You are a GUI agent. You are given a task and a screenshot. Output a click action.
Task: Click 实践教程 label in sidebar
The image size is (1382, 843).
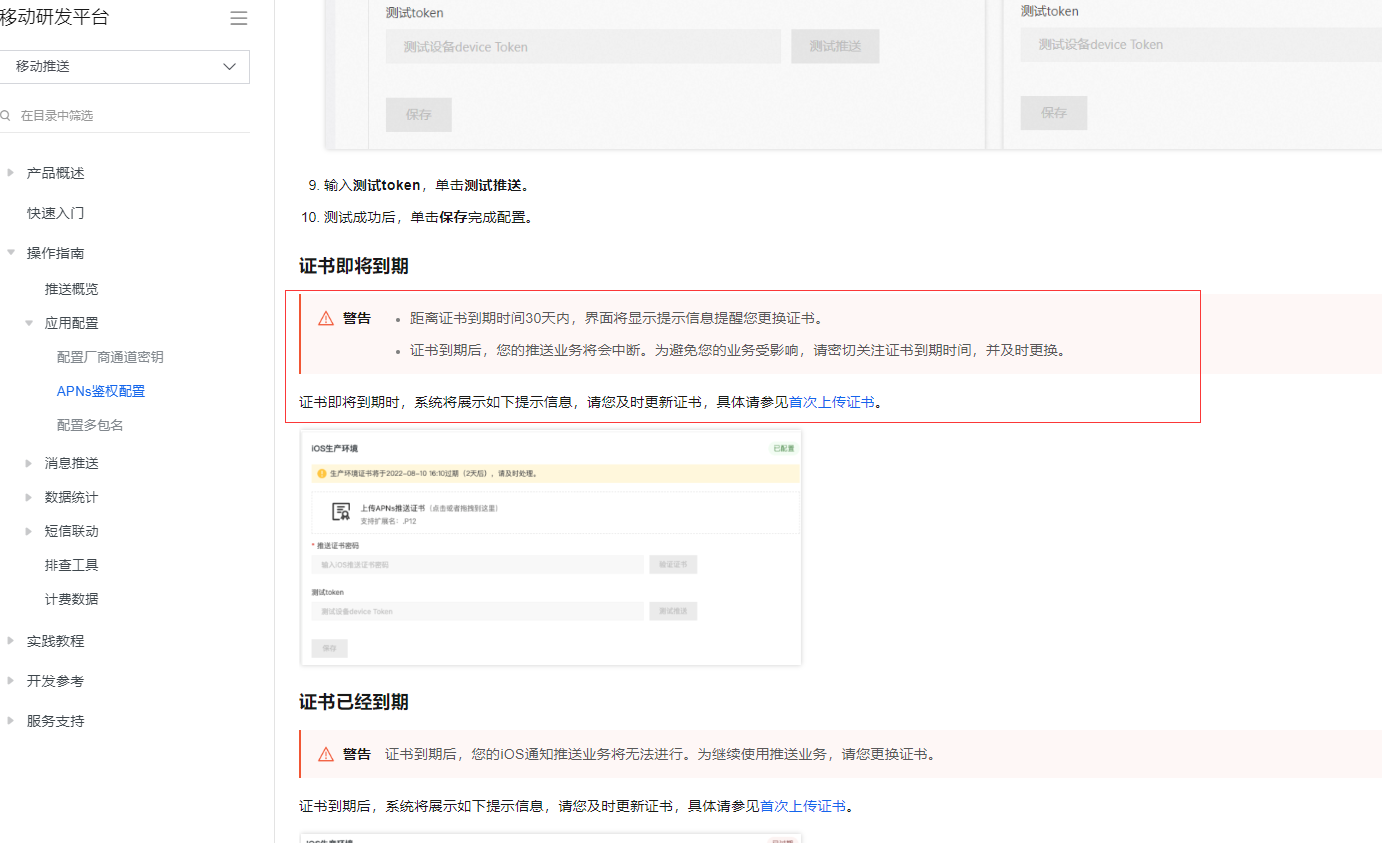point(56,641)
